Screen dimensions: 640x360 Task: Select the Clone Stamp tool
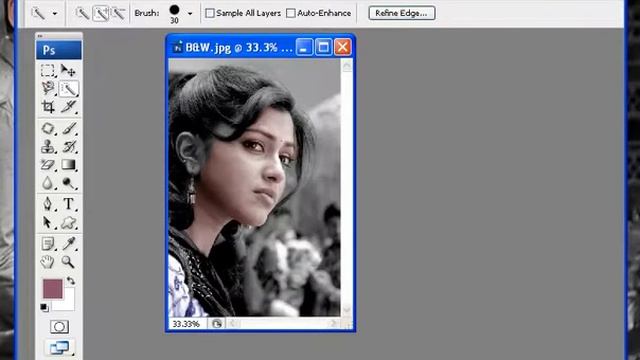[x=48, y=147]
